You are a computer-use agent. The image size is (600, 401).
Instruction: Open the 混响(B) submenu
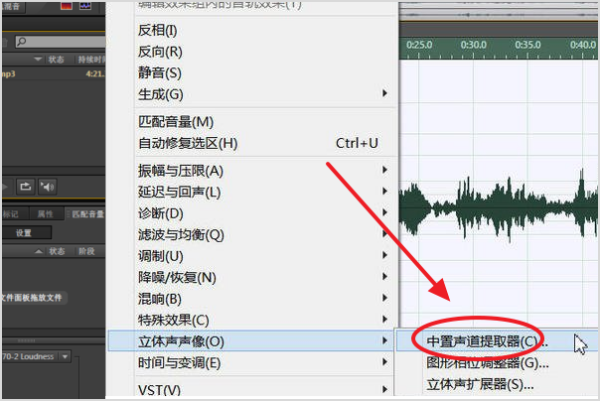tap(264, 299)
